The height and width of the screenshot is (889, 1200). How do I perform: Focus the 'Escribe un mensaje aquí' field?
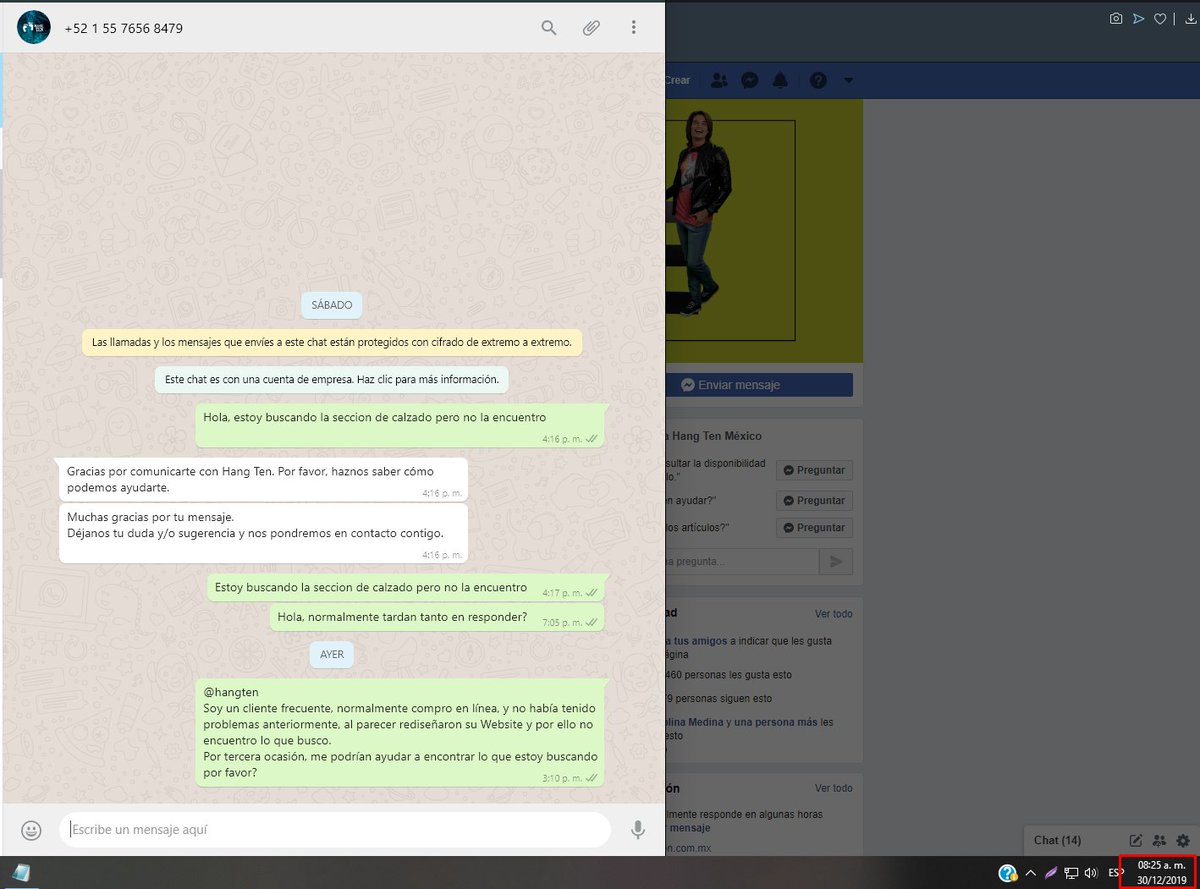335,830
